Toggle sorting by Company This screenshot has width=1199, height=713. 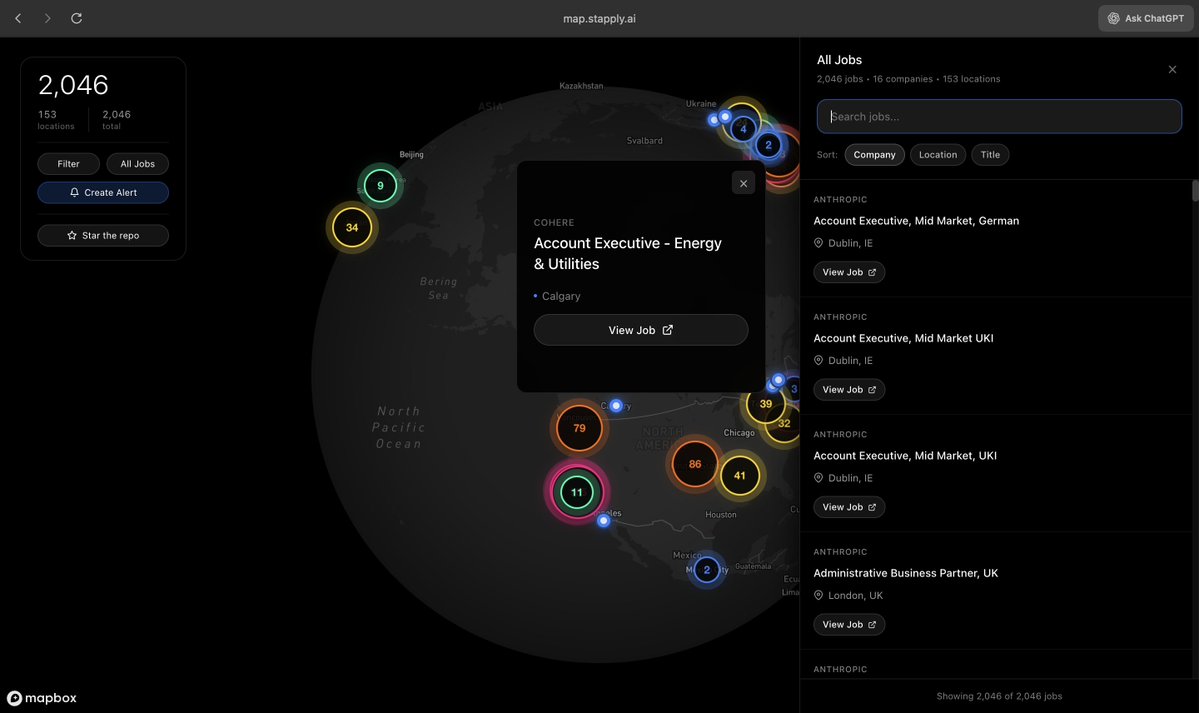click(x=874, y=154)
